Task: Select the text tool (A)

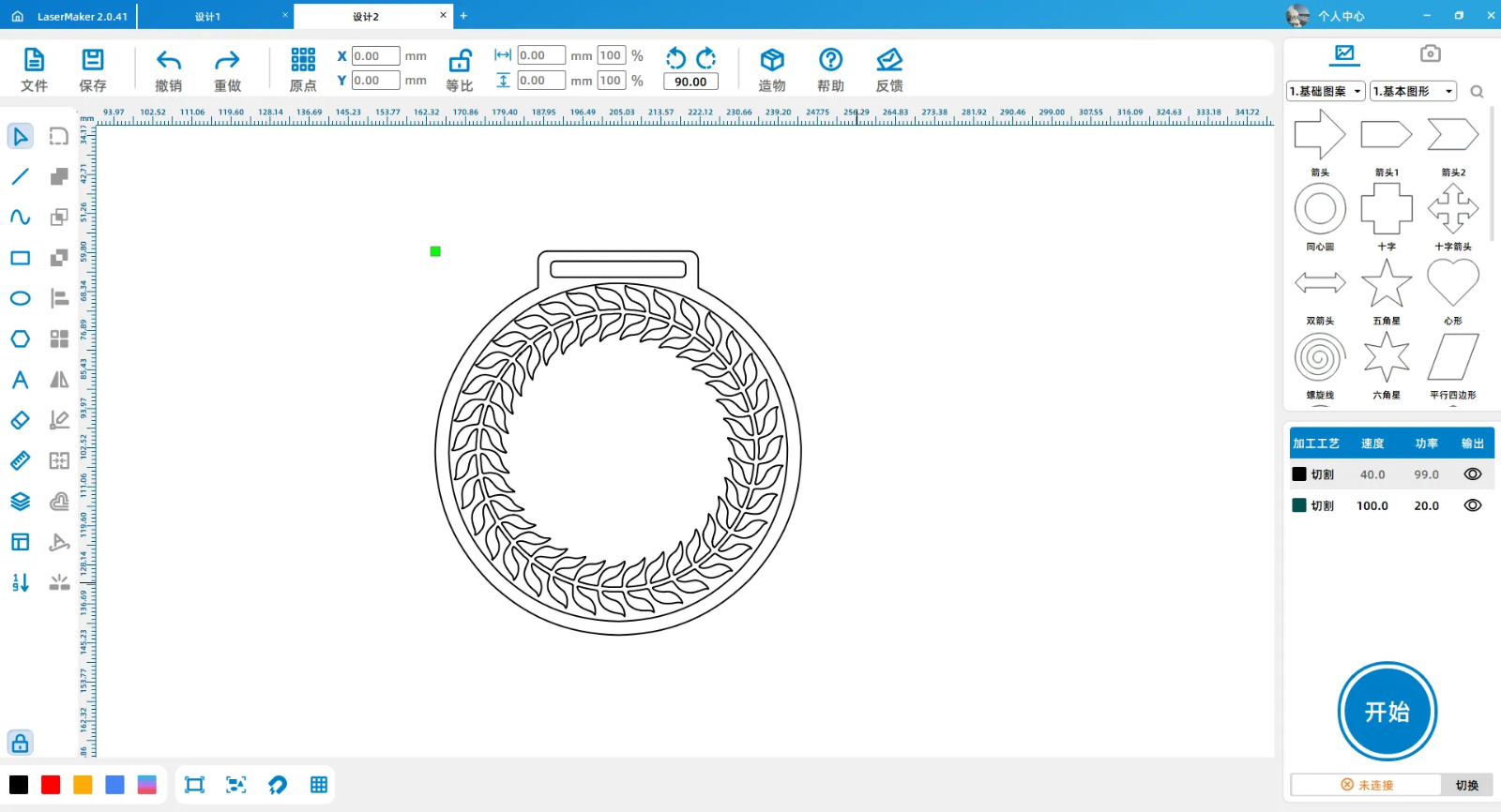Action: 20,380
